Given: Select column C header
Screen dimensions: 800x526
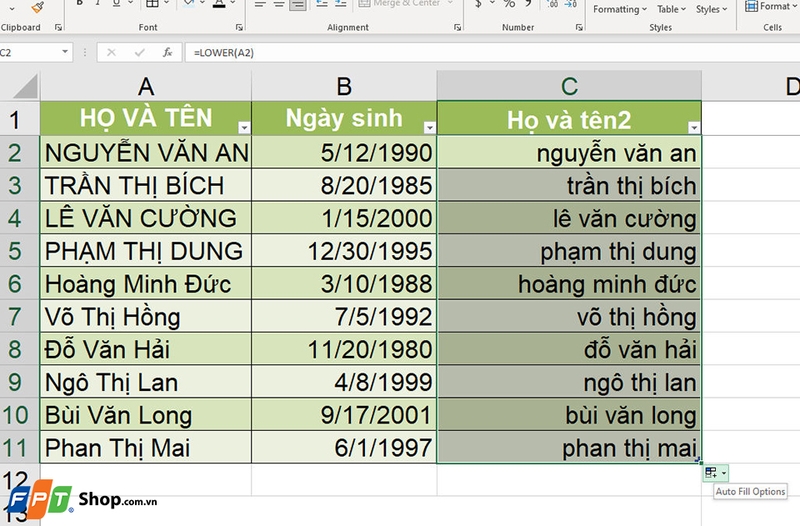Looking at the screenshot, I should (x=569, y=86).
